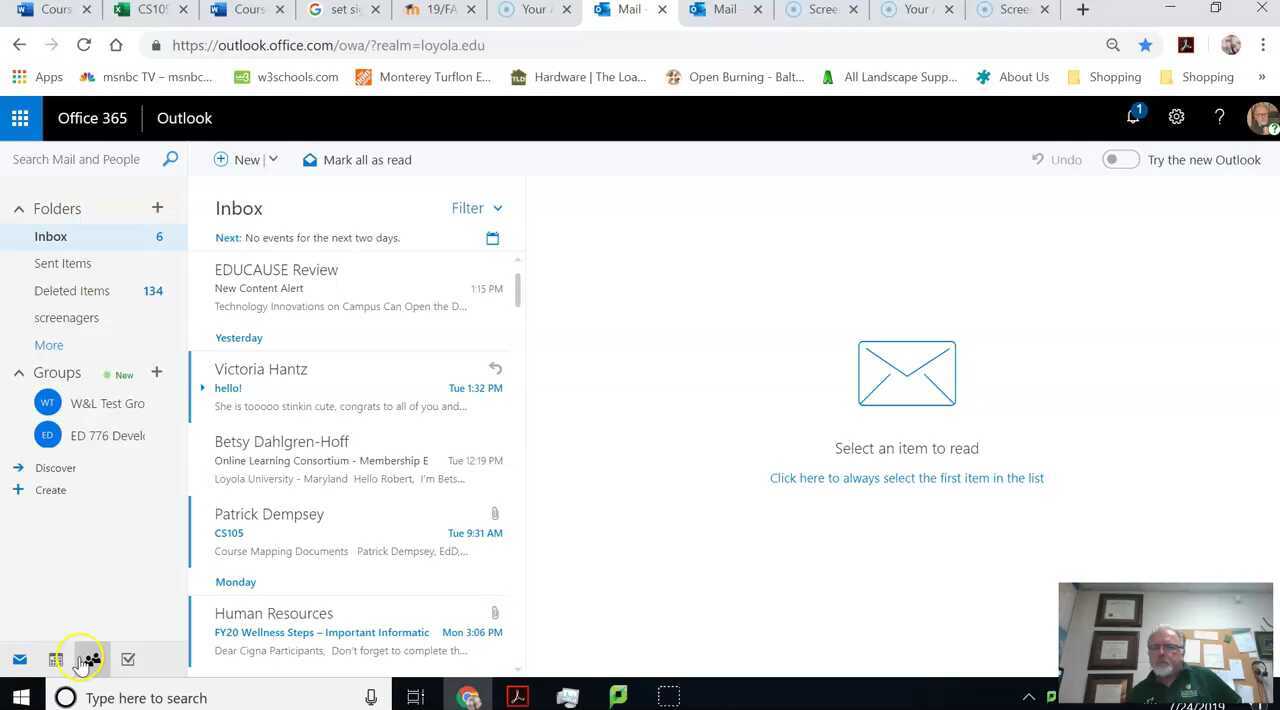1280x710 pixels.
Task: Show more bookmarks chevron
Action: pyautogui.click(x=1261, y=77)
